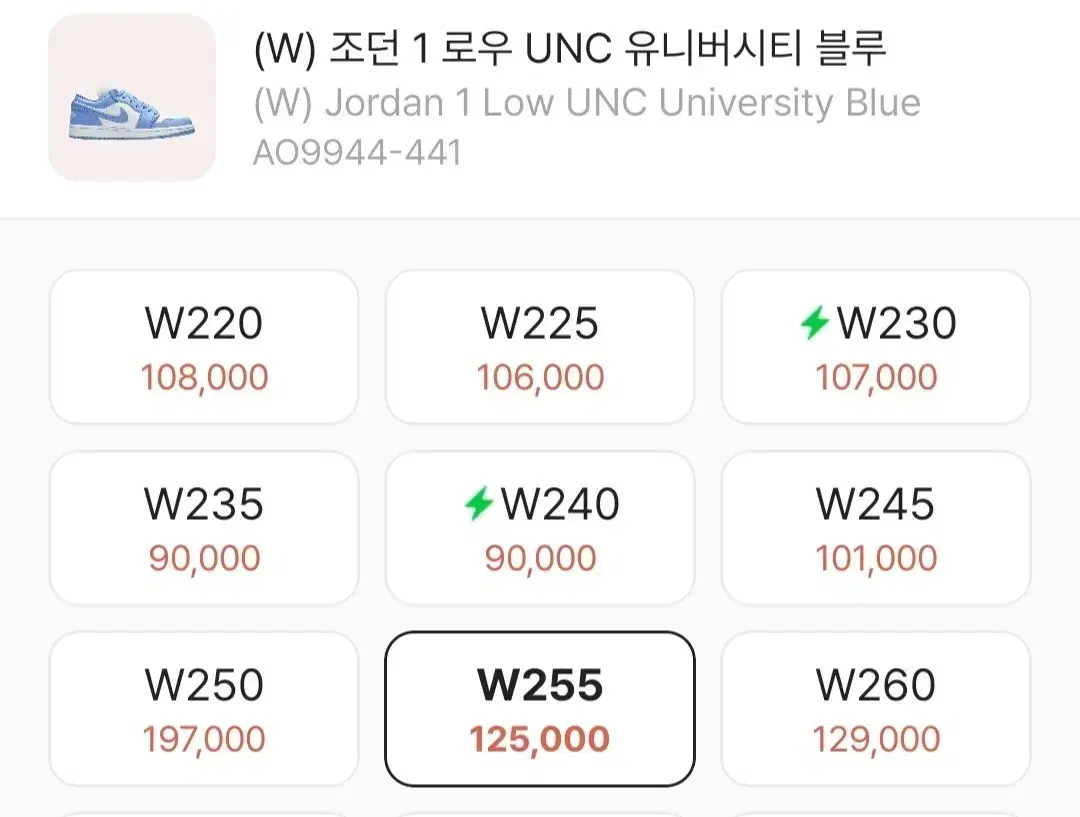
Task: Choose the W230 size option
Action: pyautogui.click(x=876, y=347)
